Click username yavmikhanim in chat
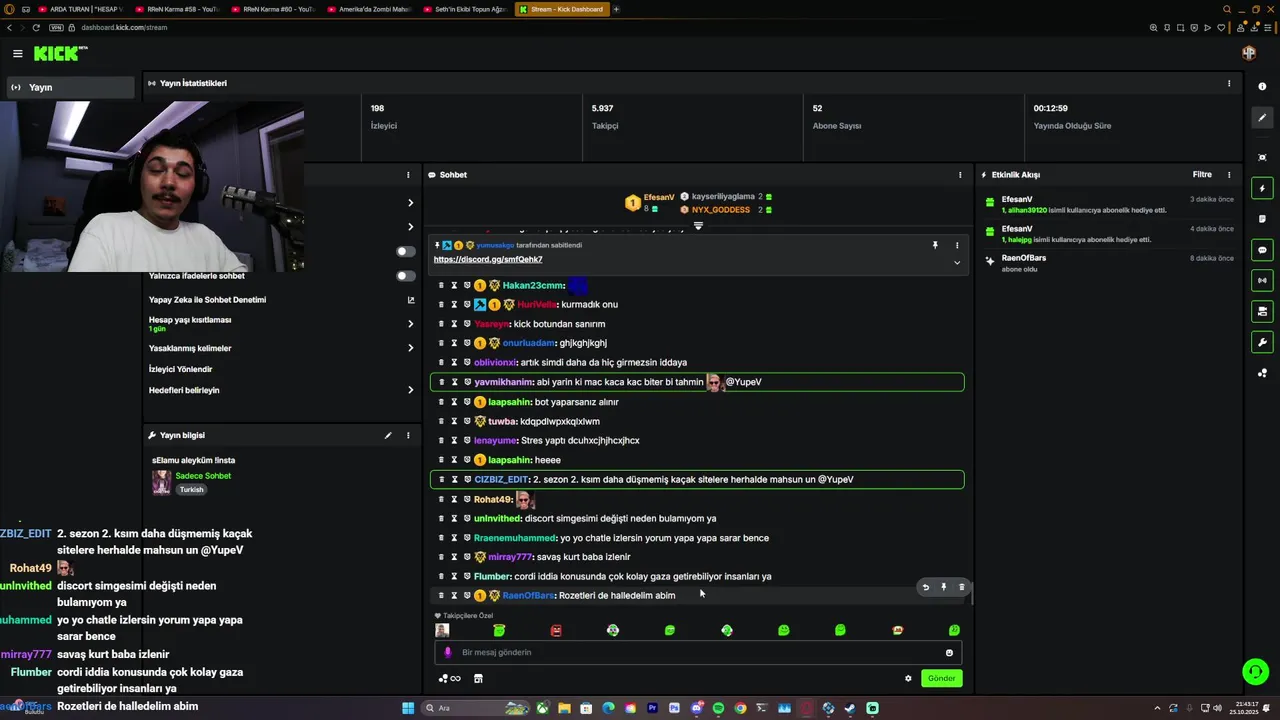The image size is (1280, 720). tap(504, 382)
